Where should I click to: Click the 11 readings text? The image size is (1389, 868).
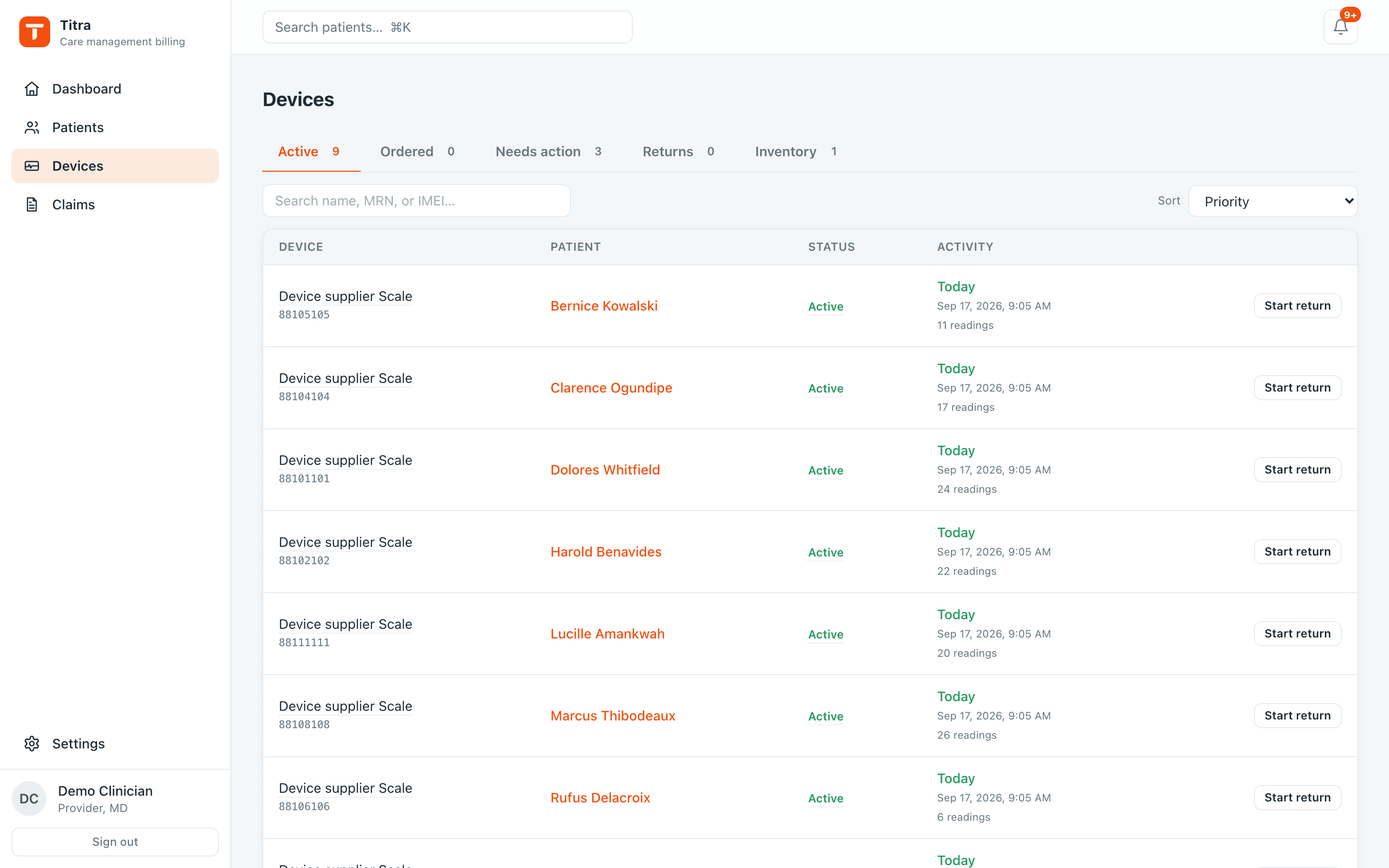tap(965, 325)
